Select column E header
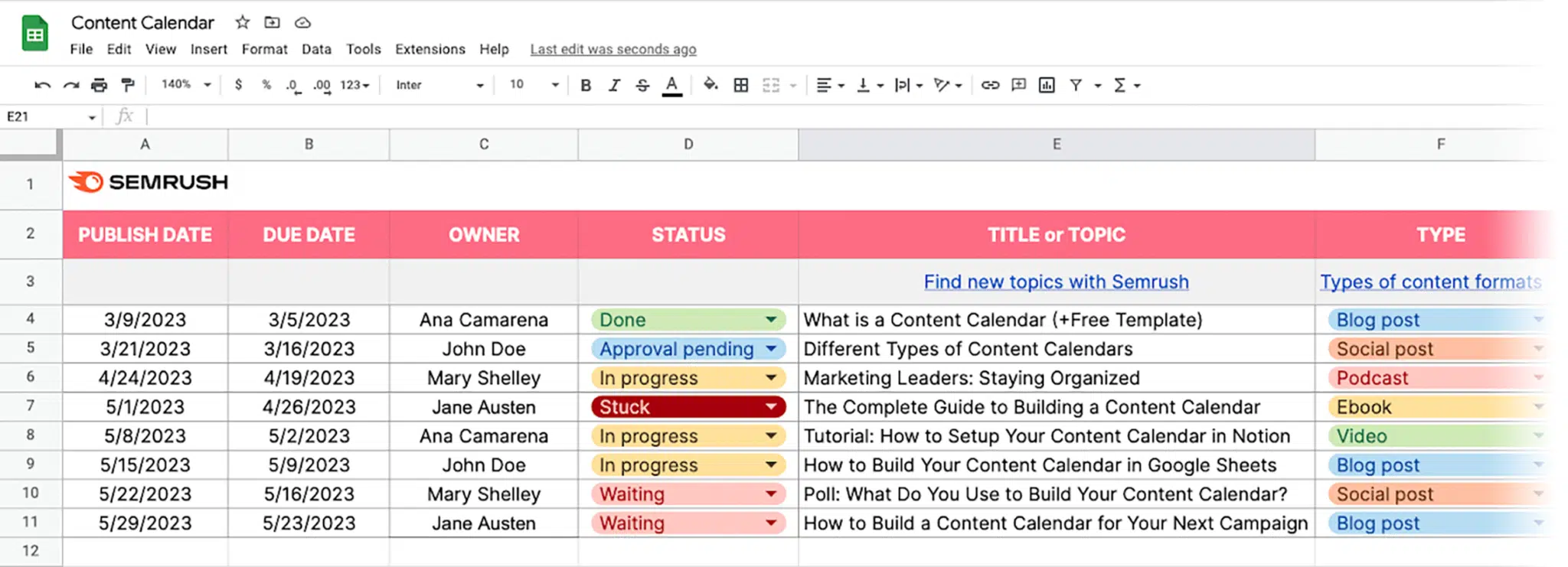The height and width of the screenshot is (567, 1568). pos(1057,144)
